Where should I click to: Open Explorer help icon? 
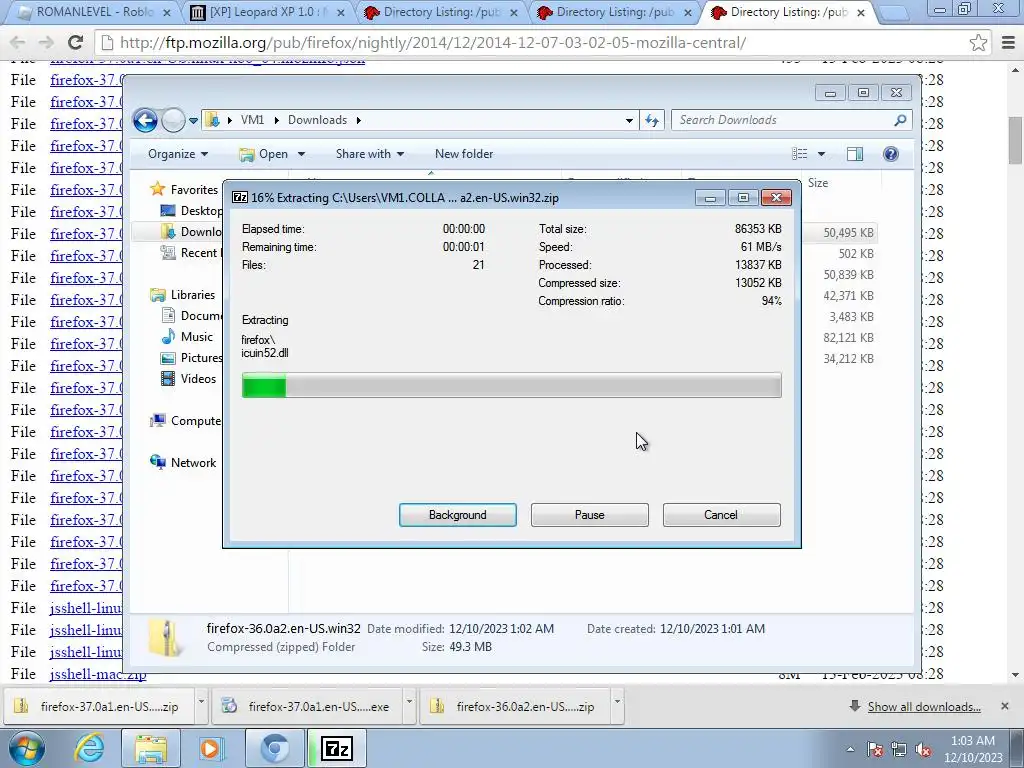(x=891, y=154)
